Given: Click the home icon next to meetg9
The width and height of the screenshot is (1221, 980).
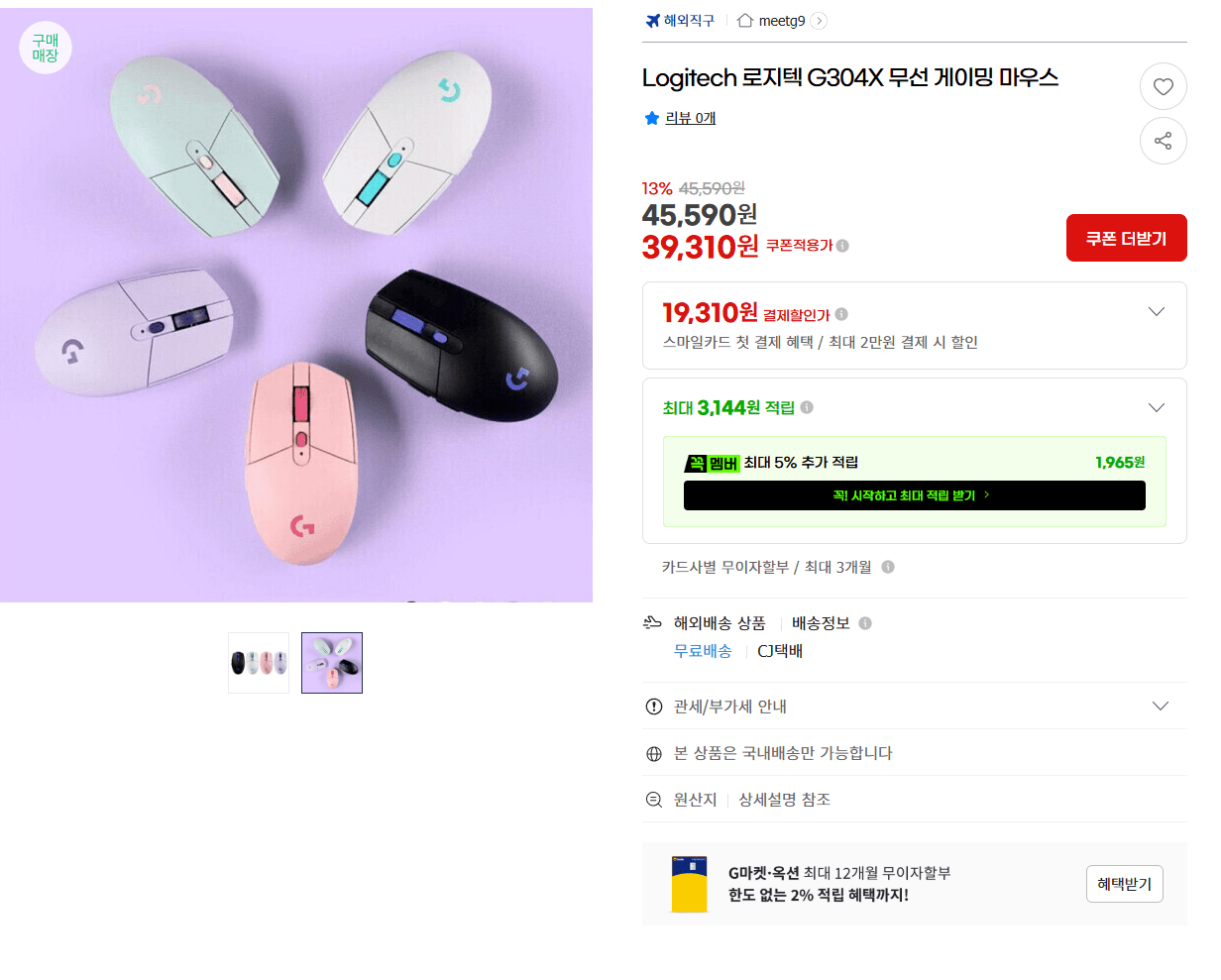Looking at the screenshot, I should (x=743, y=20).
